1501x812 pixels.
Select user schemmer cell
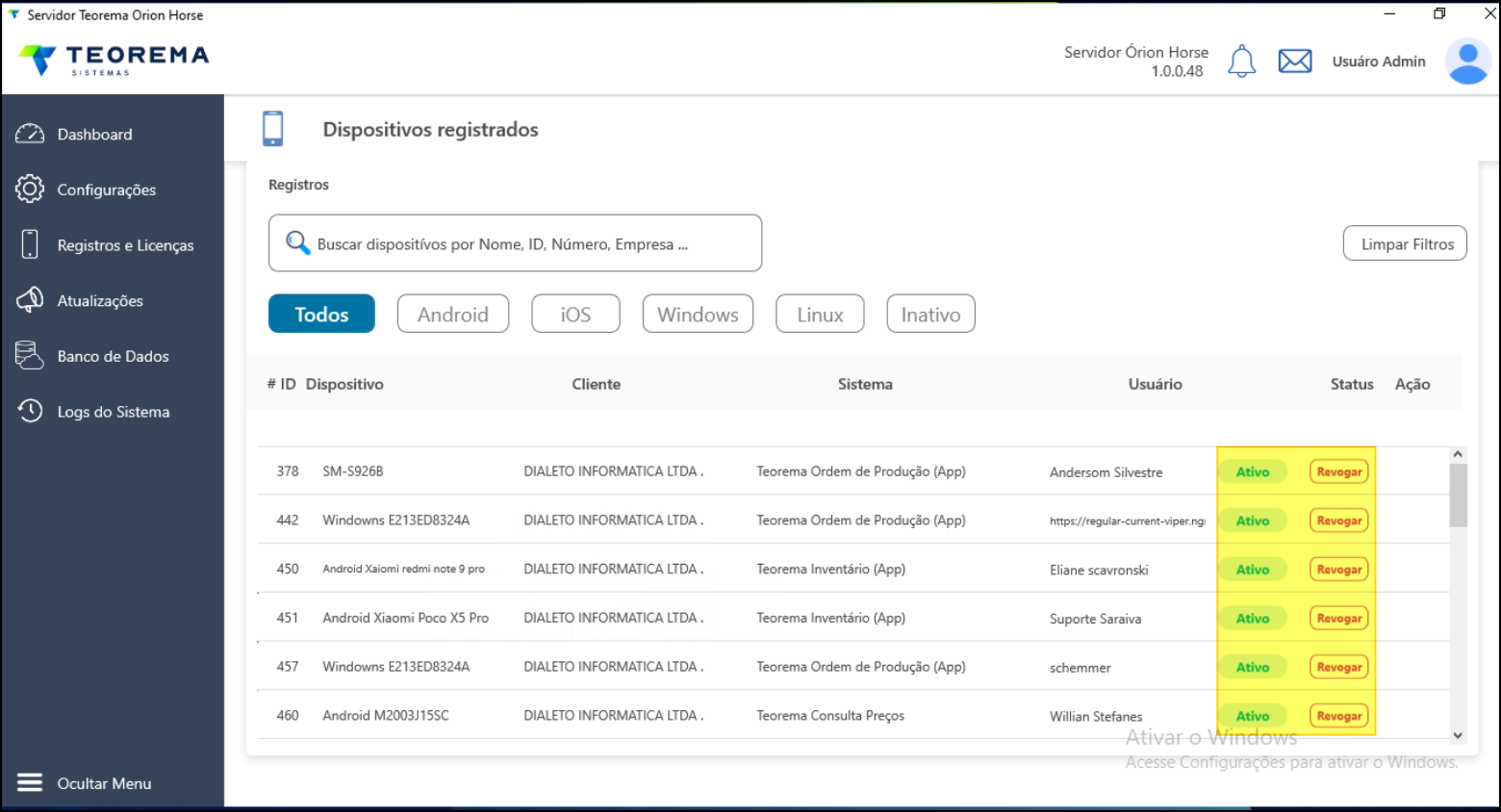(1080, 668)
